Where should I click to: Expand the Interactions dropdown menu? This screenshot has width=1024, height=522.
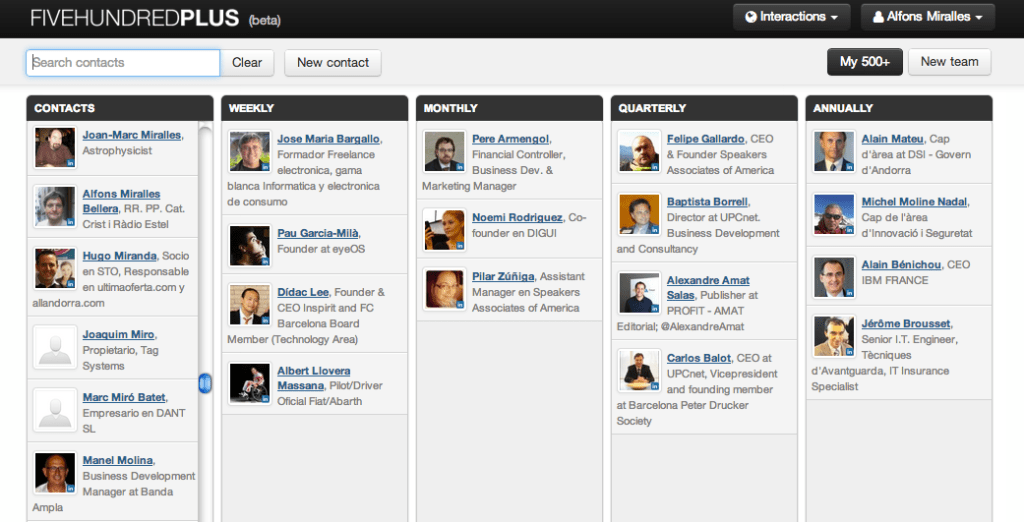coord(791,17)
